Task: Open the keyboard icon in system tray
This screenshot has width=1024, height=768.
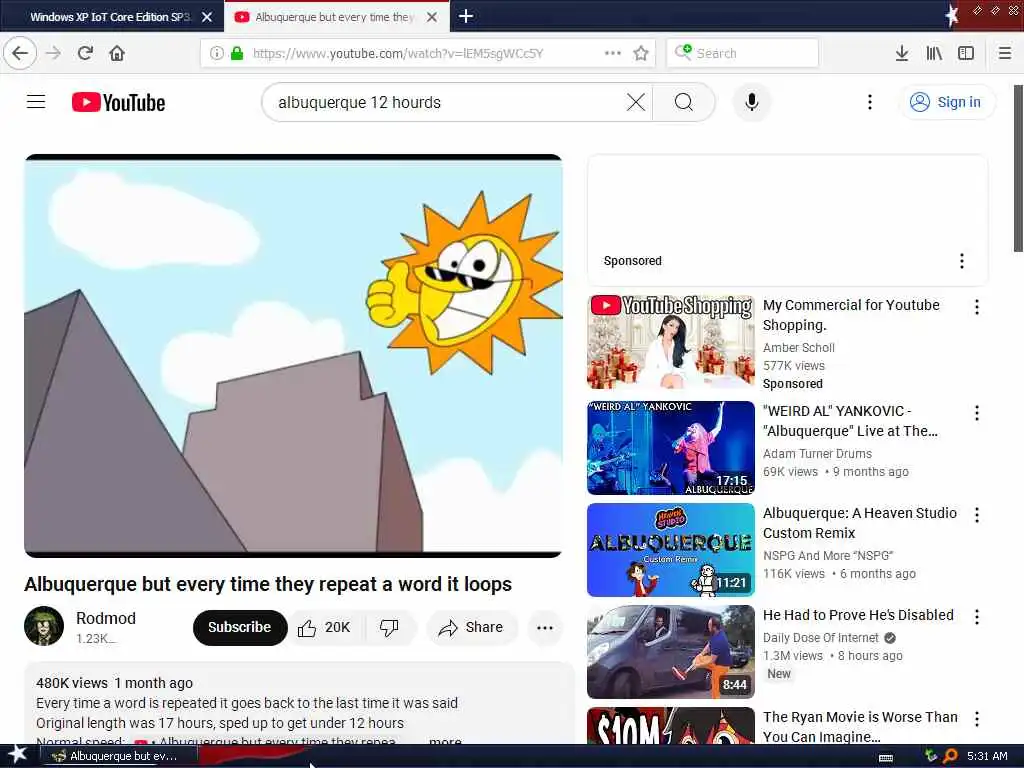Action: pos(886,757)
